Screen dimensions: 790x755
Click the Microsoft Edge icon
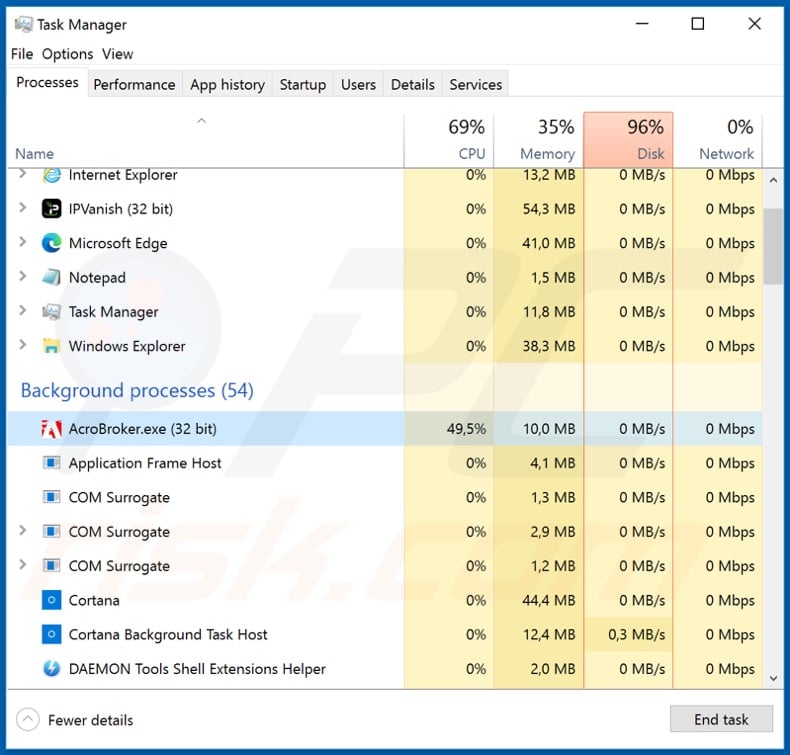52,243
